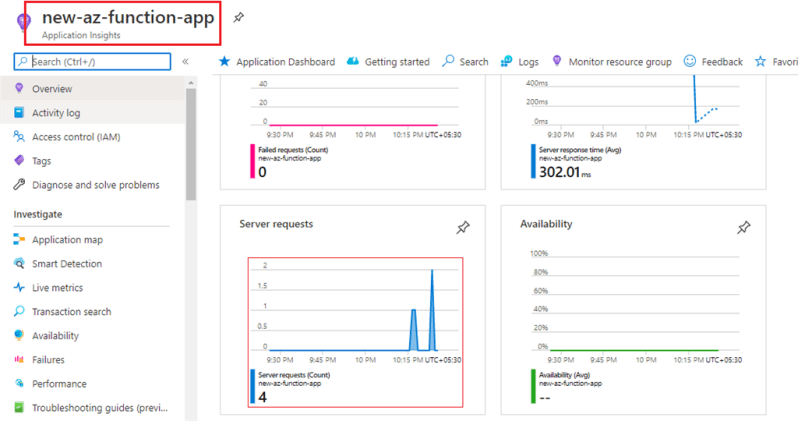Pin new-az-function-app resource to dashboard
Viewport: 798px width, 421px height.
click(238, 18)
